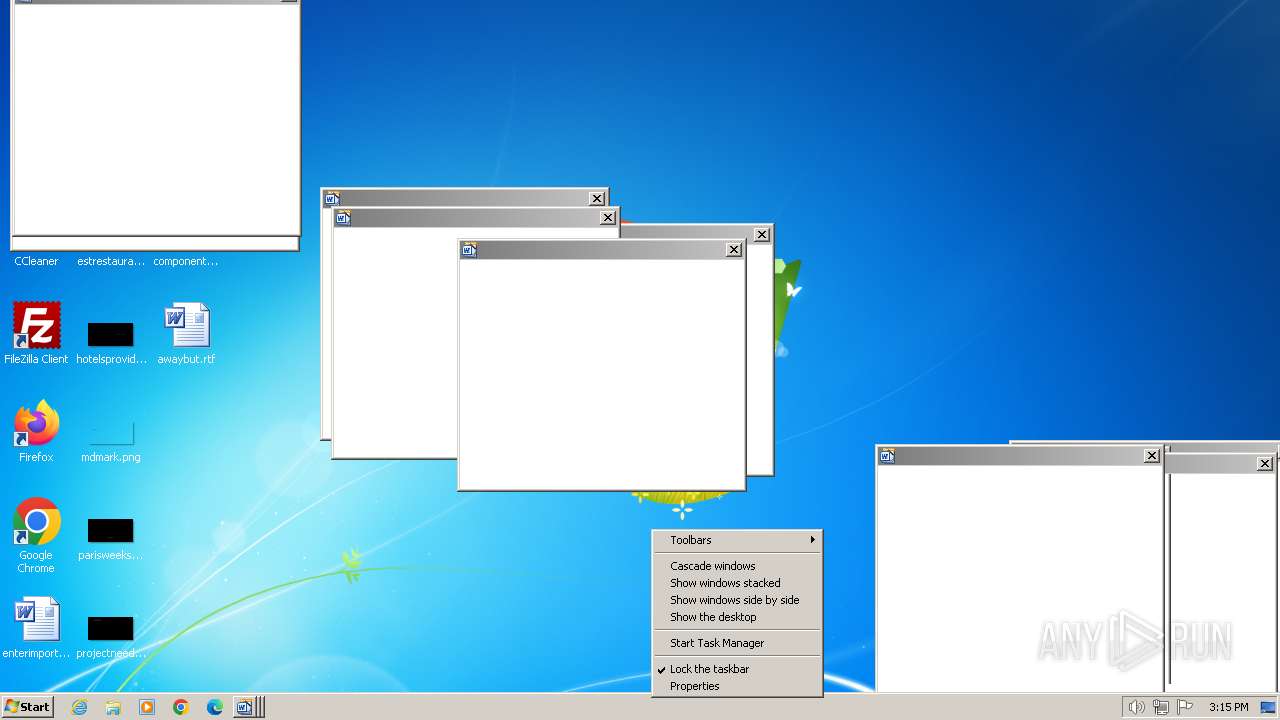
Task: Launch Chrome from the taskbar
Action: (x=181, y=707)
